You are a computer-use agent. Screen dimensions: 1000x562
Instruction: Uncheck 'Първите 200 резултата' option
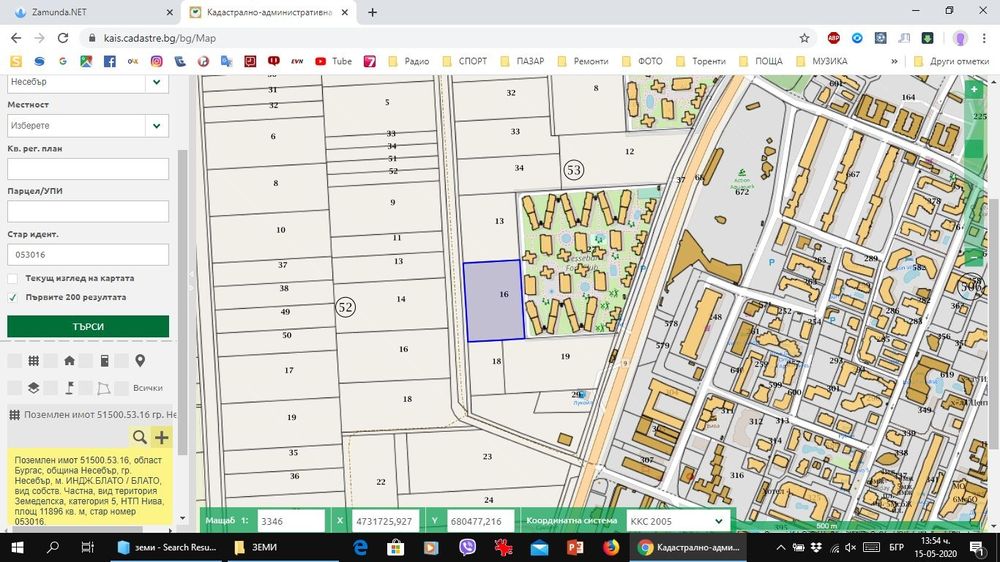point(13,297)
